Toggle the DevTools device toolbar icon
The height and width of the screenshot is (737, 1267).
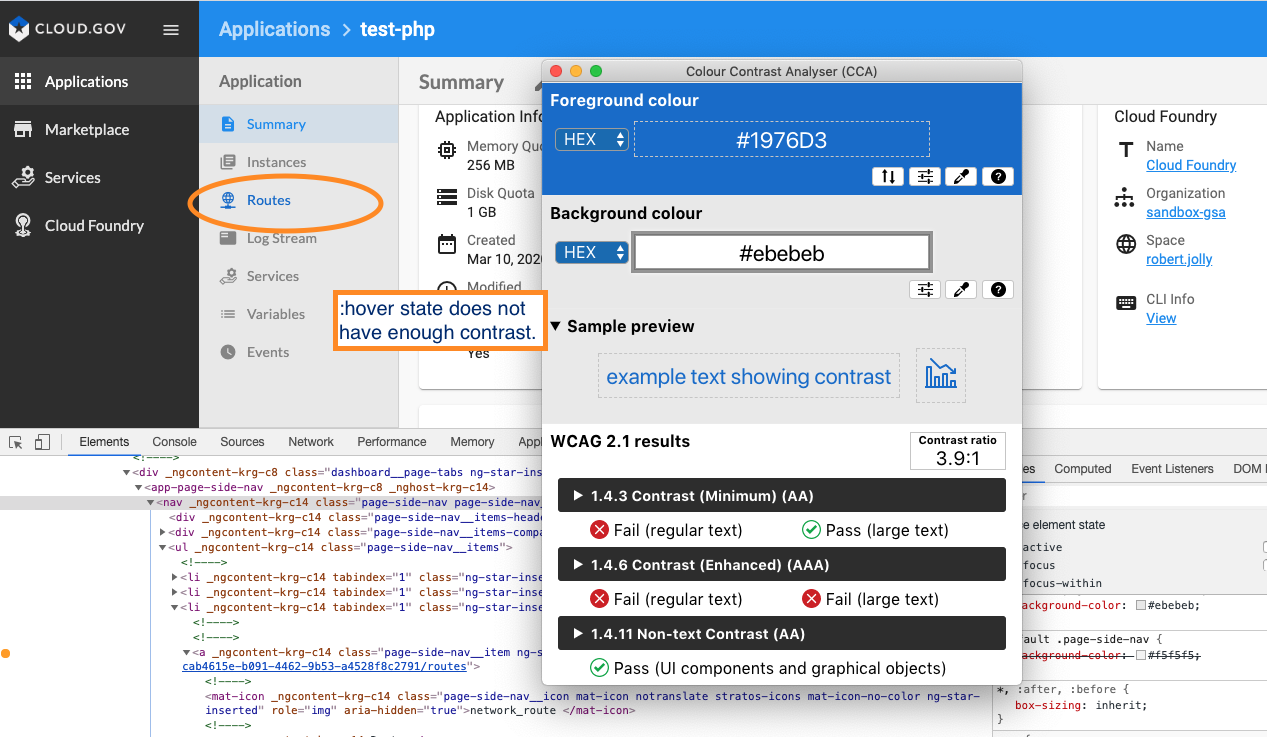pos(42,442)
